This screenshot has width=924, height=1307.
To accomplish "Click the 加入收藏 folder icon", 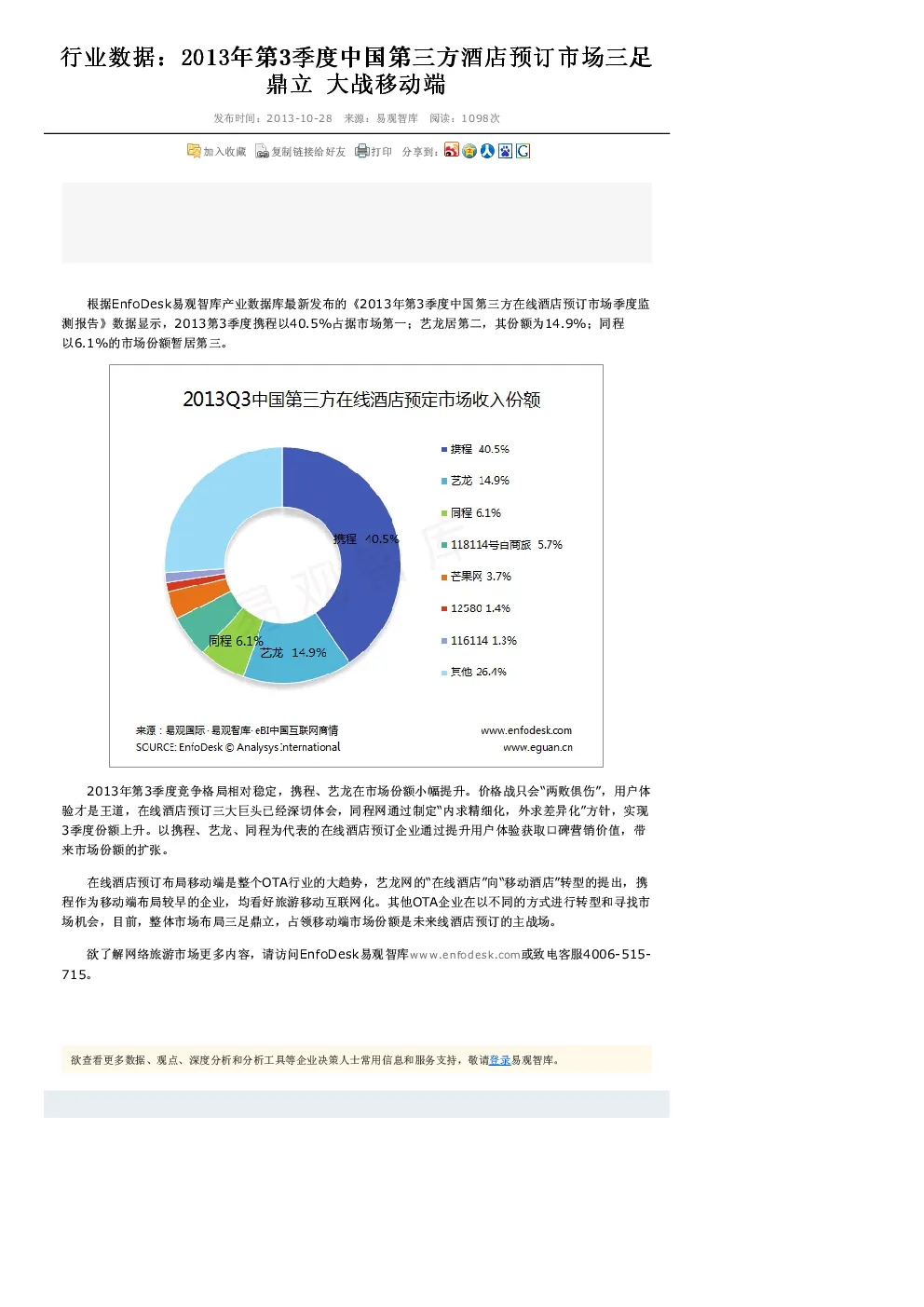I will coord(194,151).
